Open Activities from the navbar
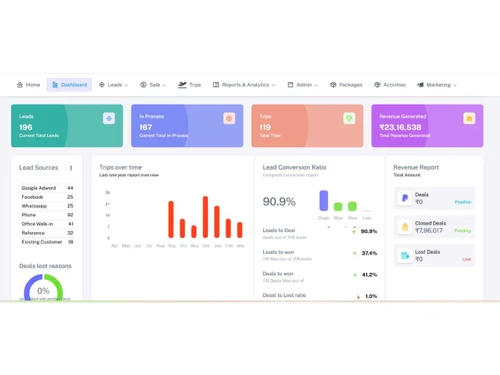This screenshot has width=500, height=375. coord(390,85)
